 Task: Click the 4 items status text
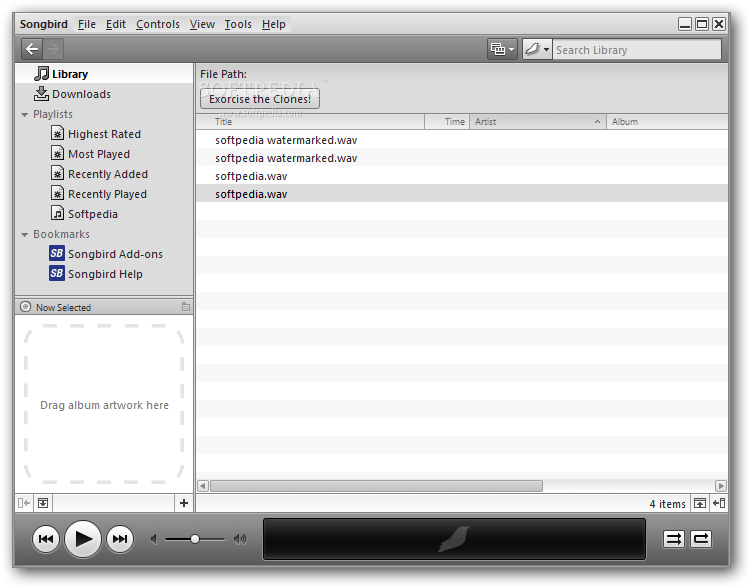click(667, 504)
